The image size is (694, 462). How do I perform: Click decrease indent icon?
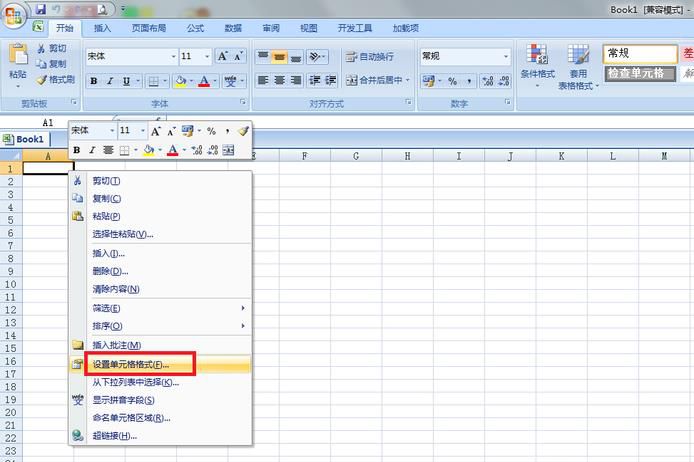point(315,81)
